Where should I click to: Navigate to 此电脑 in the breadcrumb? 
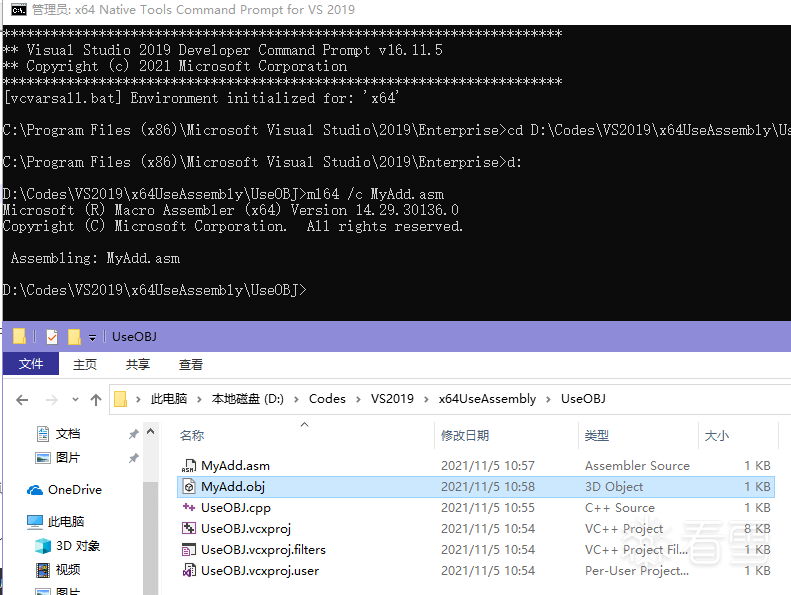click(169, 399)
